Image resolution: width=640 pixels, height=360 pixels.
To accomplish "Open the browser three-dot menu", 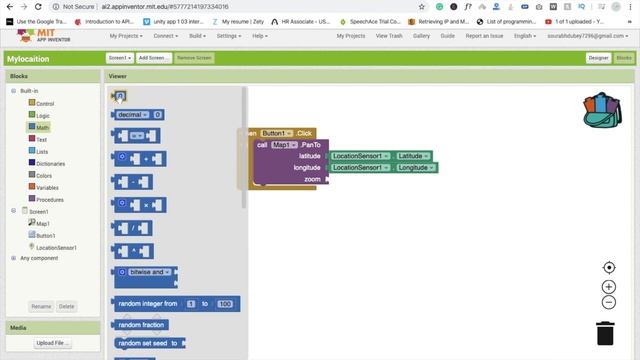I will pos(631,7).
